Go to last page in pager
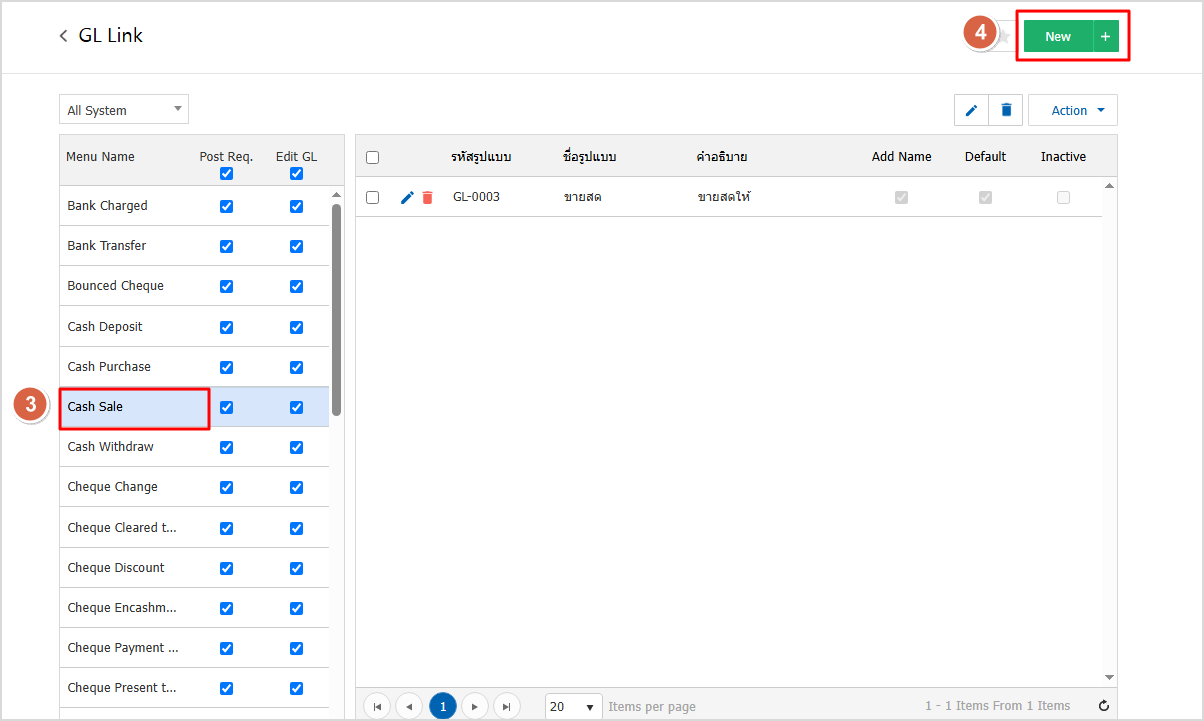The height and width of the screenshot is (721, 1204). point(507,707)
